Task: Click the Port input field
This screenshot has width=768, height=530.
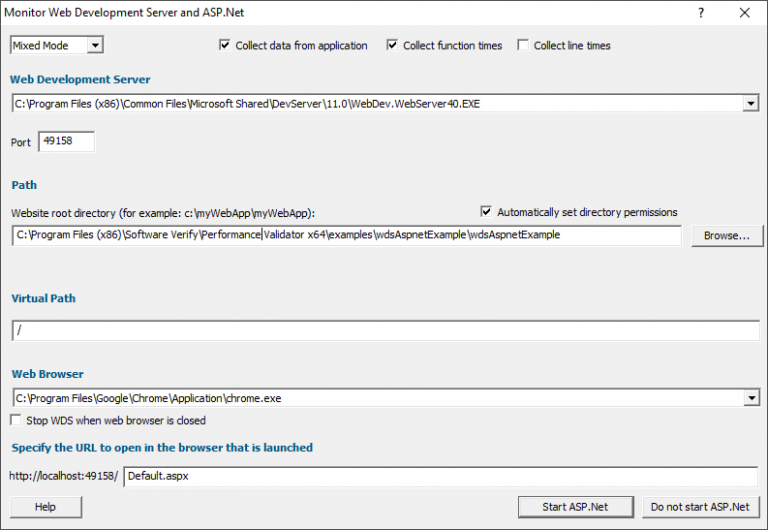Action: pos(67,142)
